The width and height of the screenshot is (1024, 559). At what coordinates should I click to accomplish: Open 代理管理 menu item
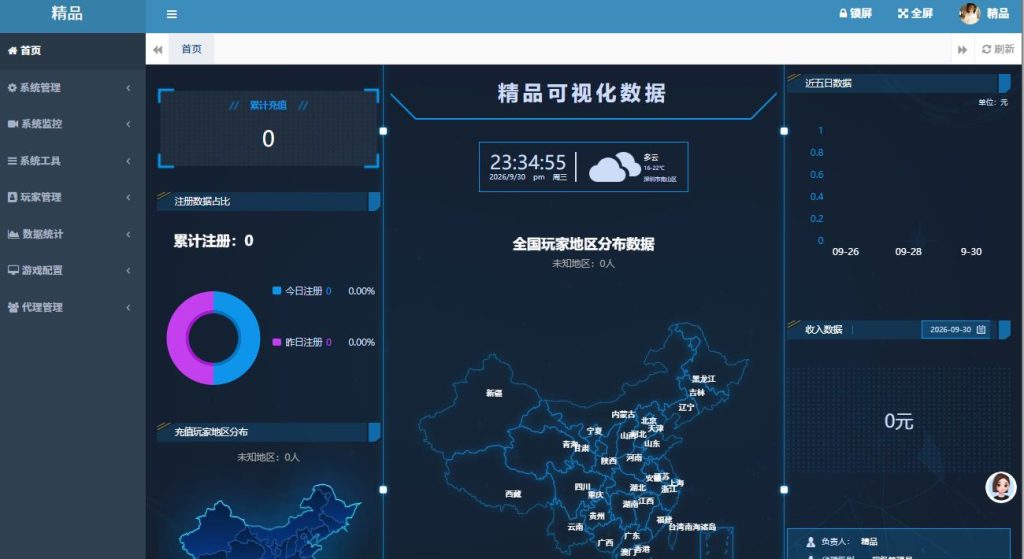72,307
